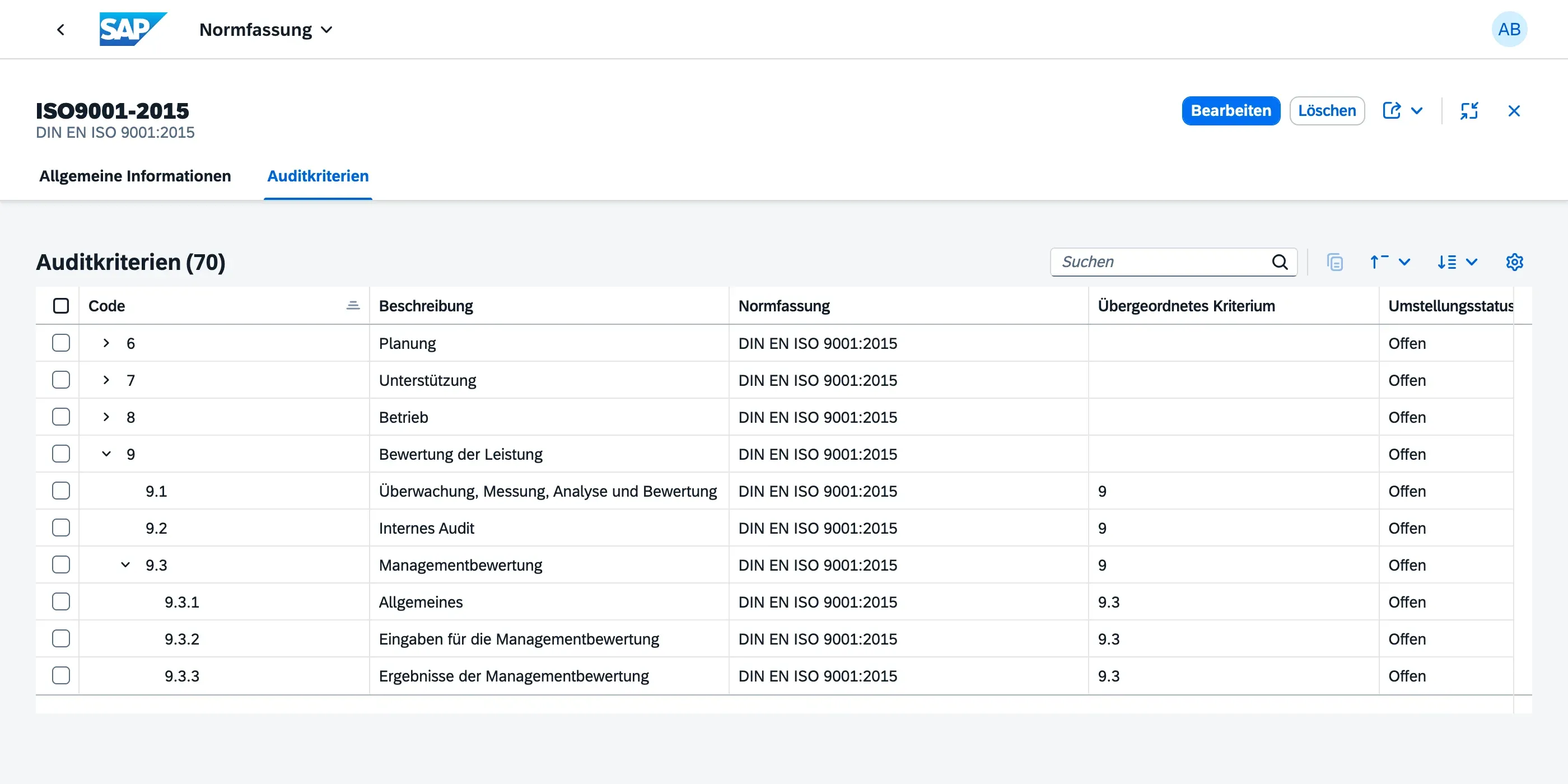Click the Beschreibung column header
1568x784 pixels.
click(549, 306)
